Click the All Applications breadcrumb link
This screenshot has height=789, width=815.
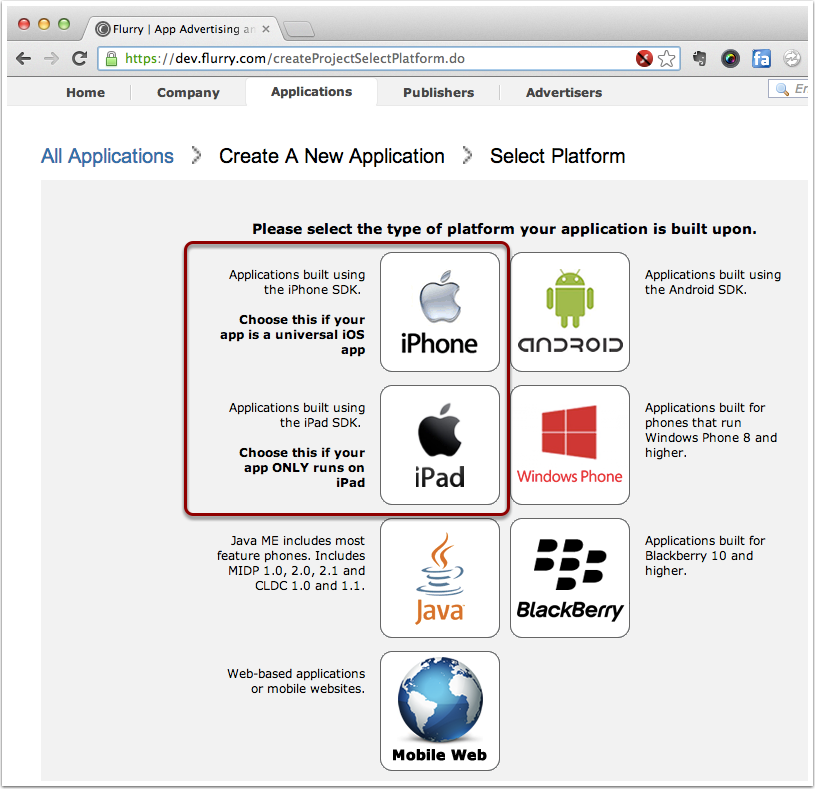(107, 156)
